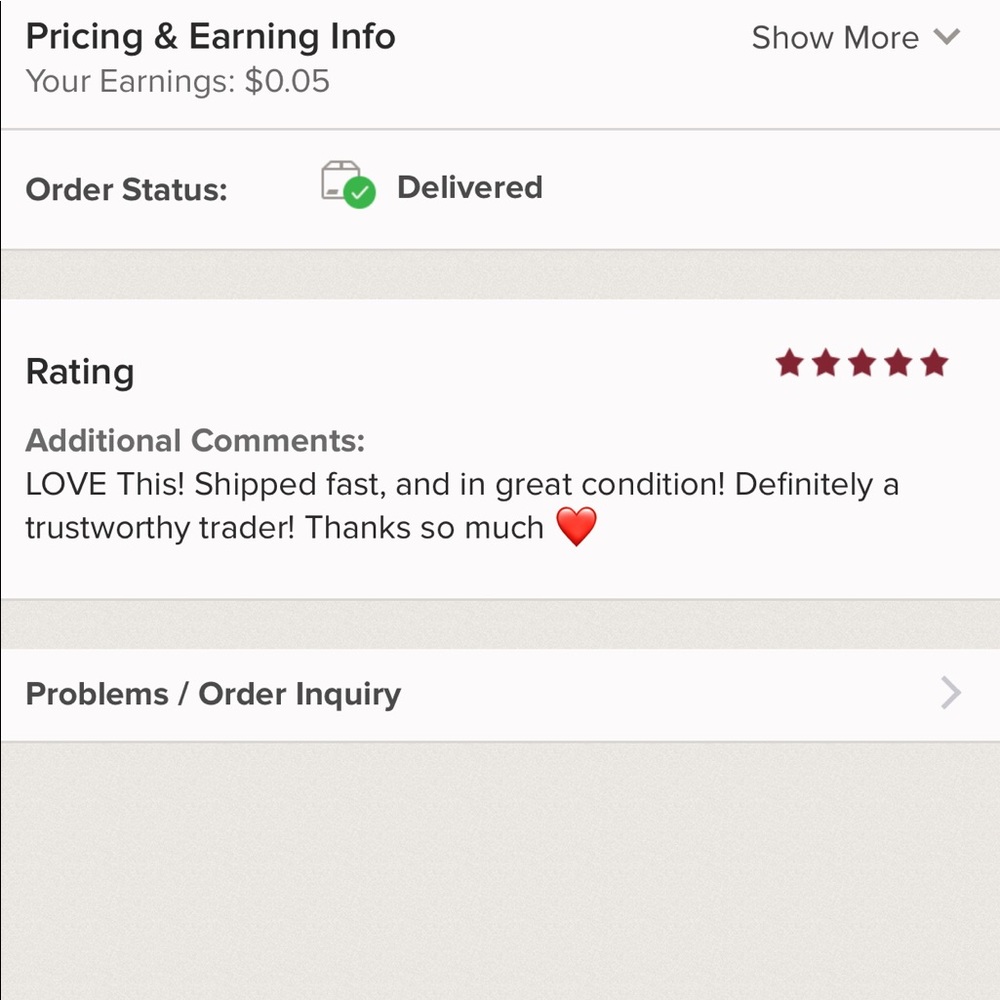Click the Your Earnings: $0.05 line

[177, 81]
